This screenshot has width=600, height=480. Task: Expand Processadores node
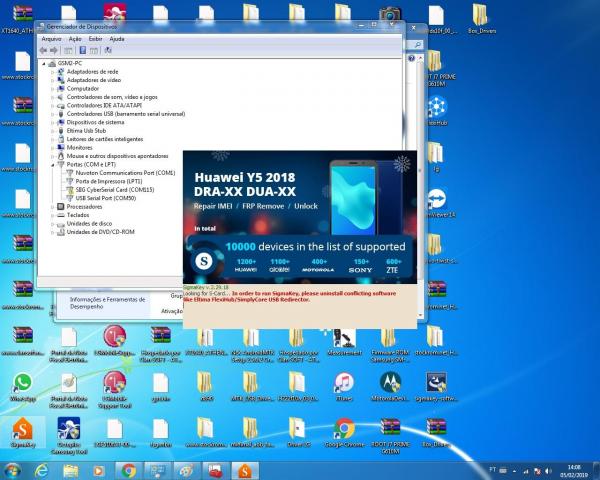click(x=52, y=207)
